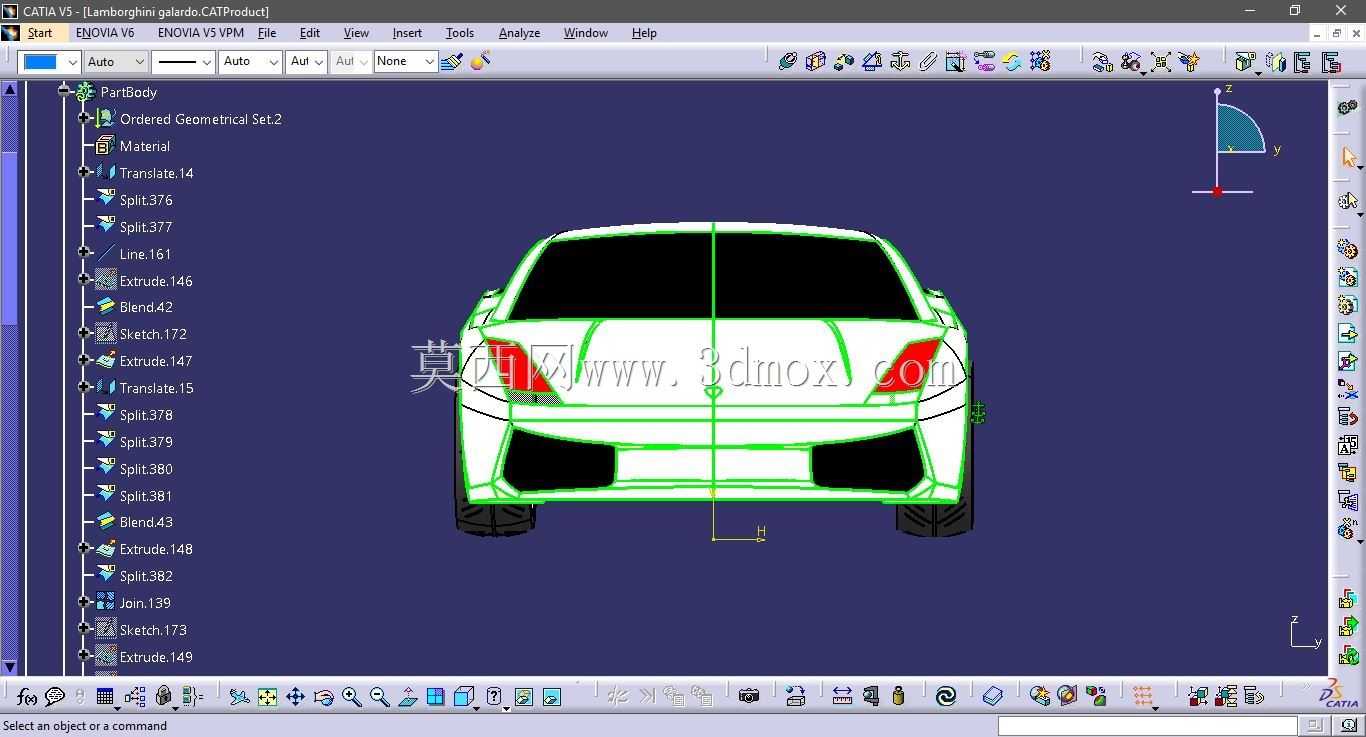Click tree scrollbar down arrow
Viewport: 1366px width, 737px height.
pos(9,667)
